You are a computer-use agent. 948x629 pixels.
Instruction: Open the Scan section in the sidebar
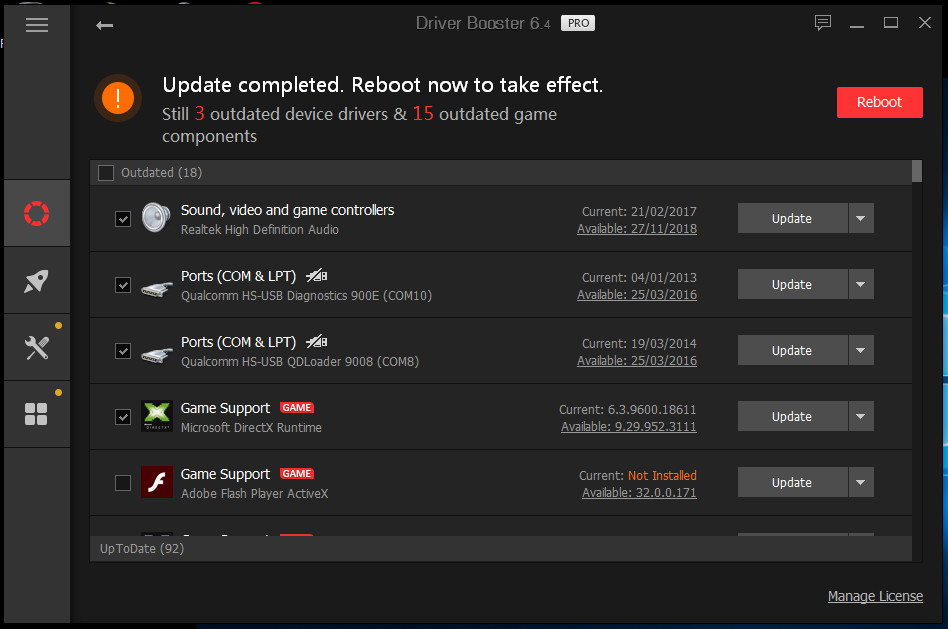click(x=37, y=213)
